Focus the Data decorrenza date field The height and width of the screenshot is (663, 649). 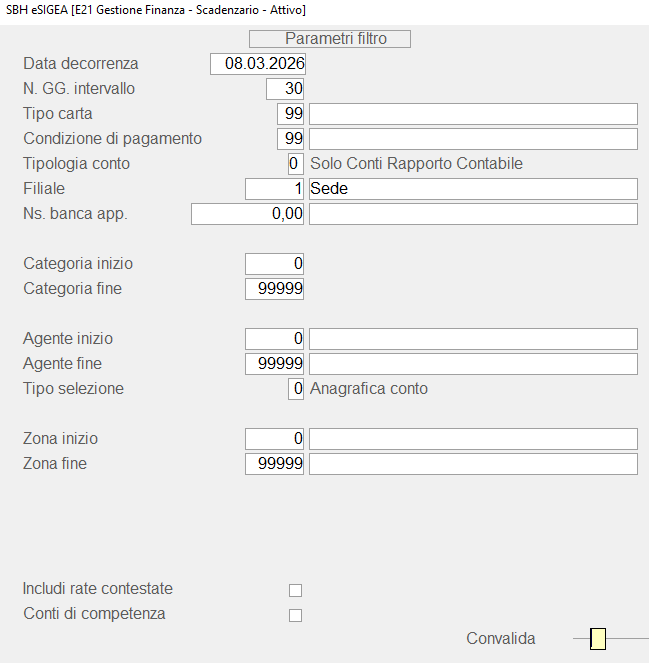point(258,64)
